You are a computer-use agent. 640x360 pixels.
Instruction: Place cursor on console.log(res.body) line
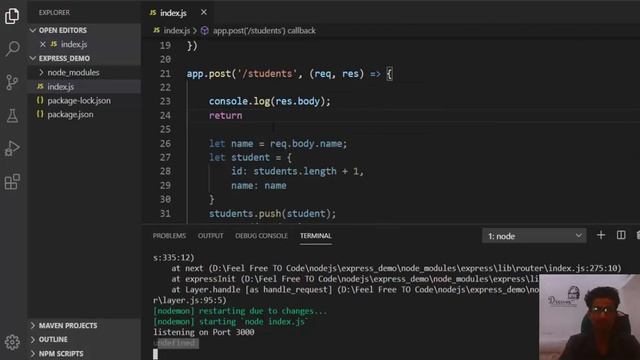[x=270, y=101]
